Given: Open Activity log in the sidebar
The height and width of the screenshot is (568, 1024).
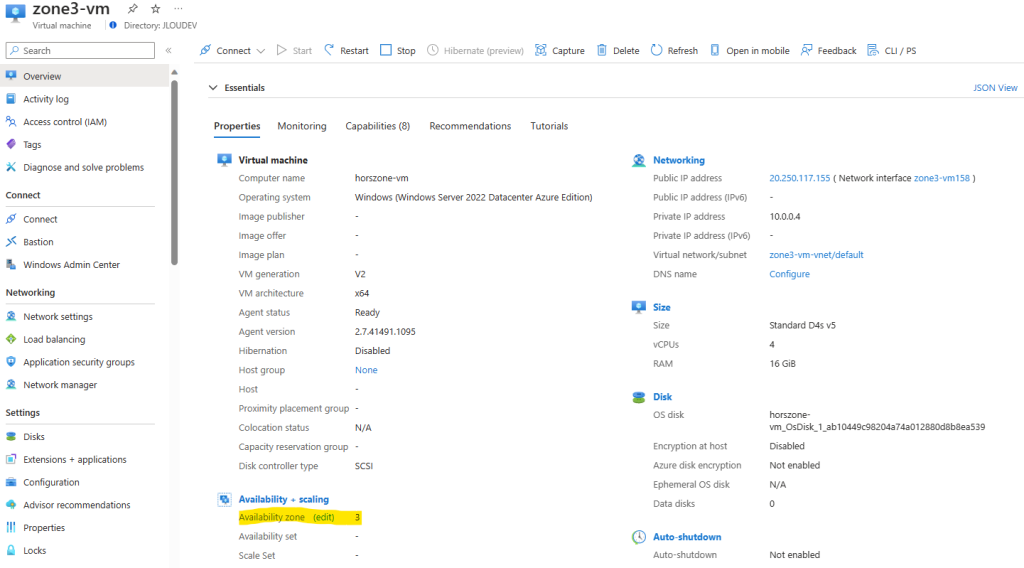Looking at the screenshot, I should tap(46, 99).
